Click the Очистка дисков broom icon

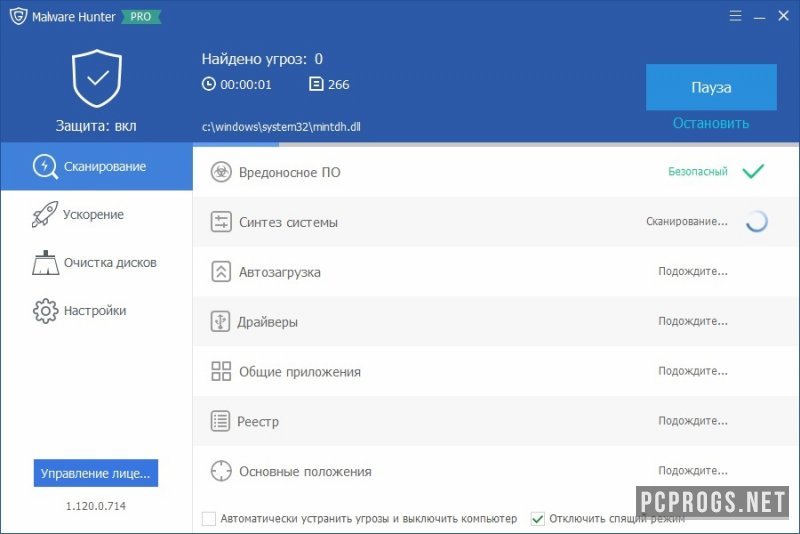pyautogui.click(x=45, y=263)
